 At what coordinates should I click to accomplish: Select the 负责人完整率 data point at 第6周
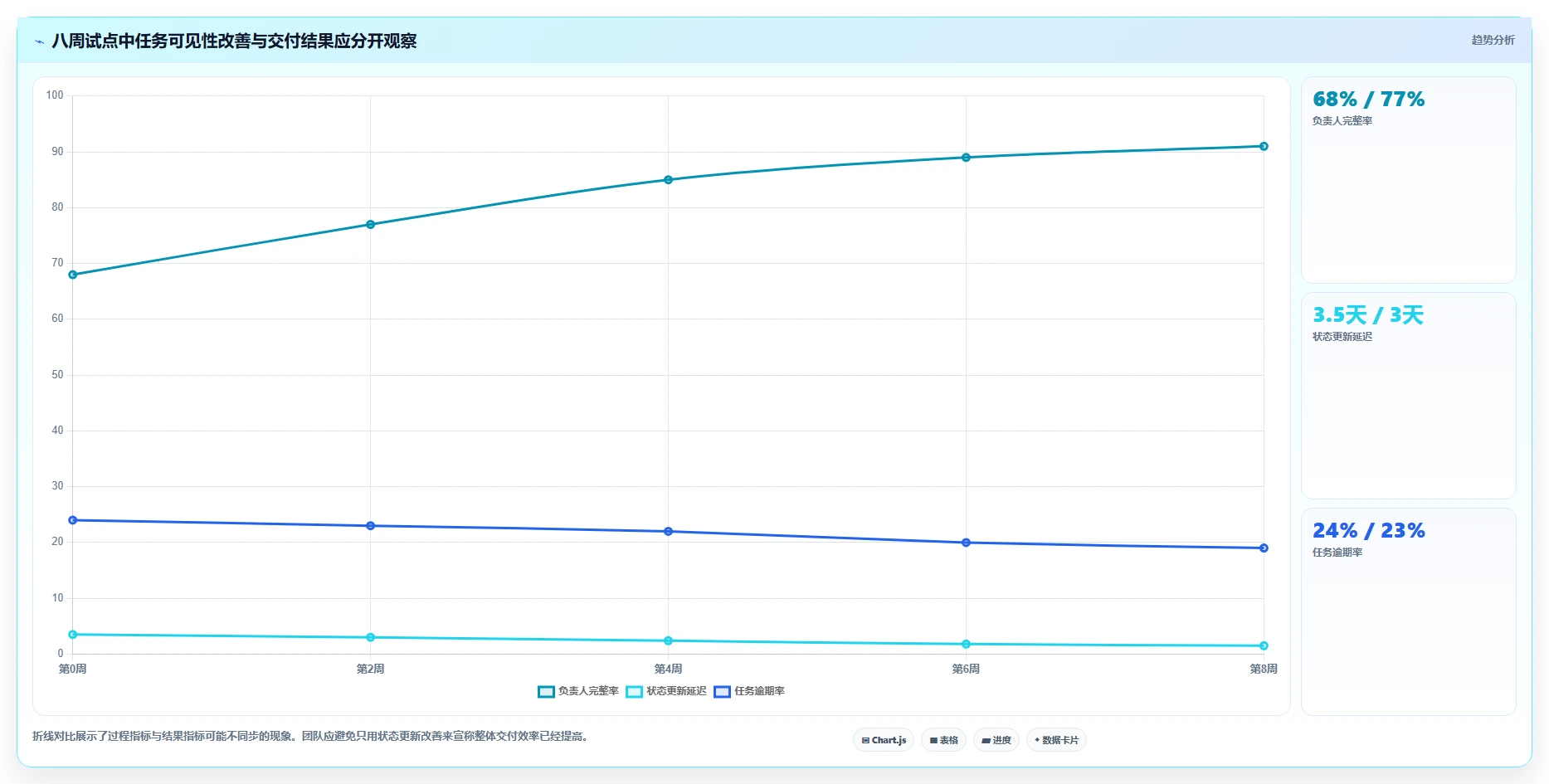coord(966,158)
